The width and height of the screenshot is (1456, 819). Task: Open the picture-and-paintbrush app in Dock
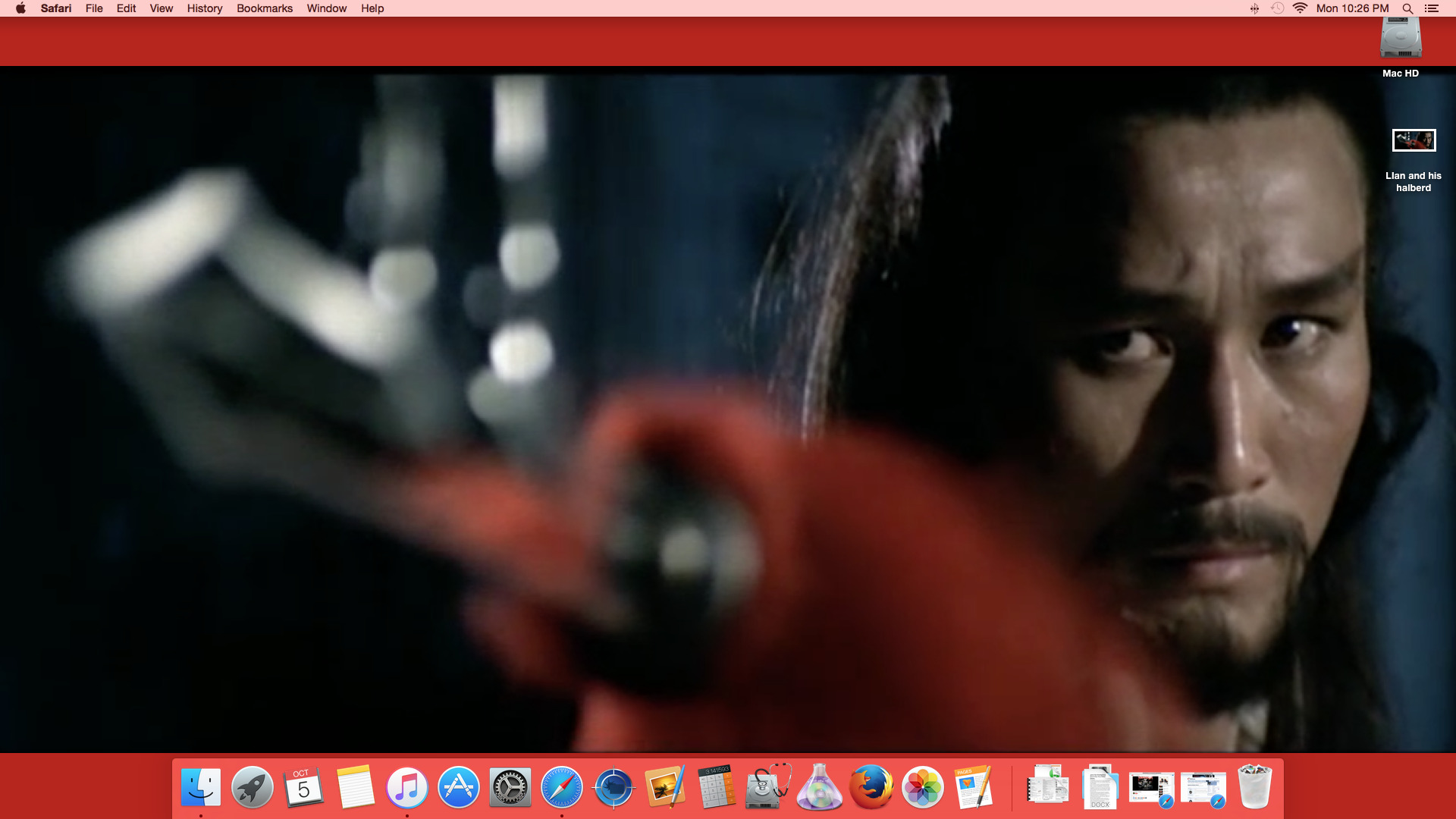pos(665,787)
